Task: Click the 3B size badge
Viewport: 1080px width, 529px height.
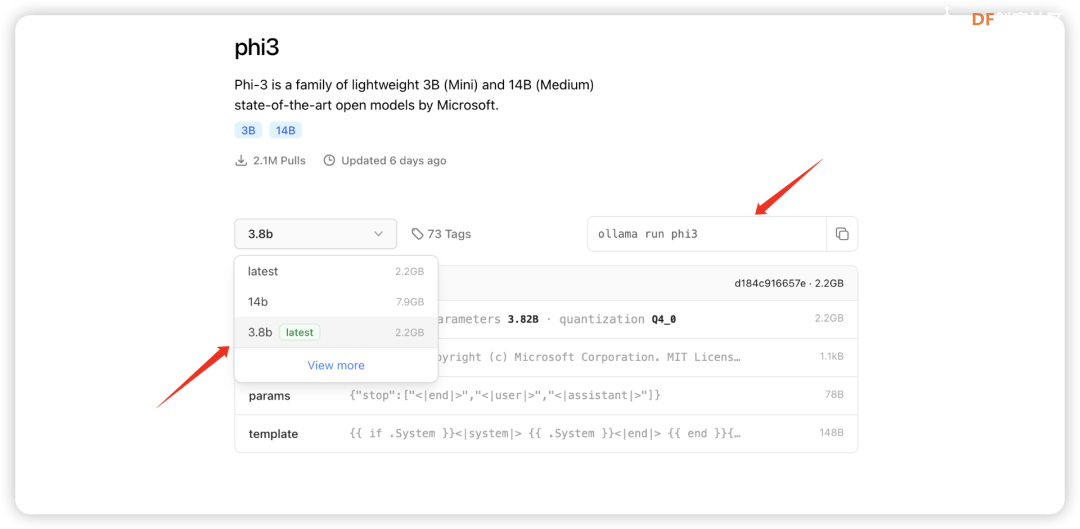Action: point(248,130)
